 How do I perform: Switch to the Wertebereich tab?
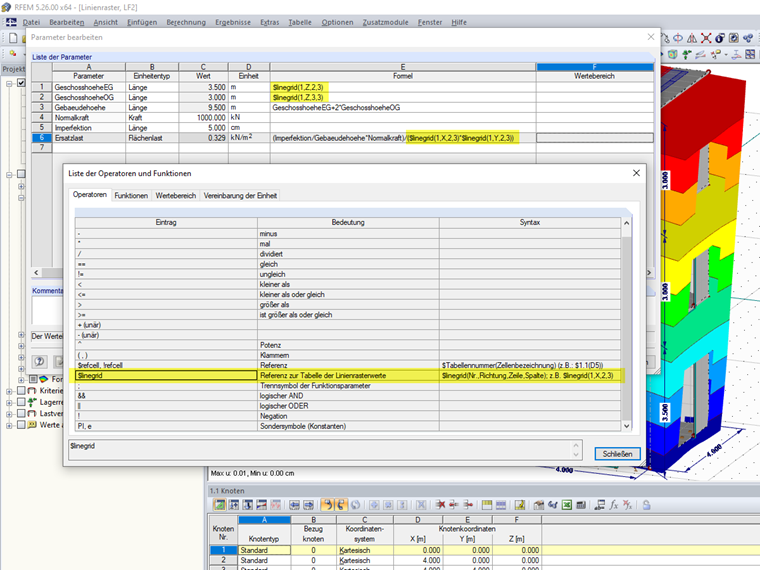[175, 195]
